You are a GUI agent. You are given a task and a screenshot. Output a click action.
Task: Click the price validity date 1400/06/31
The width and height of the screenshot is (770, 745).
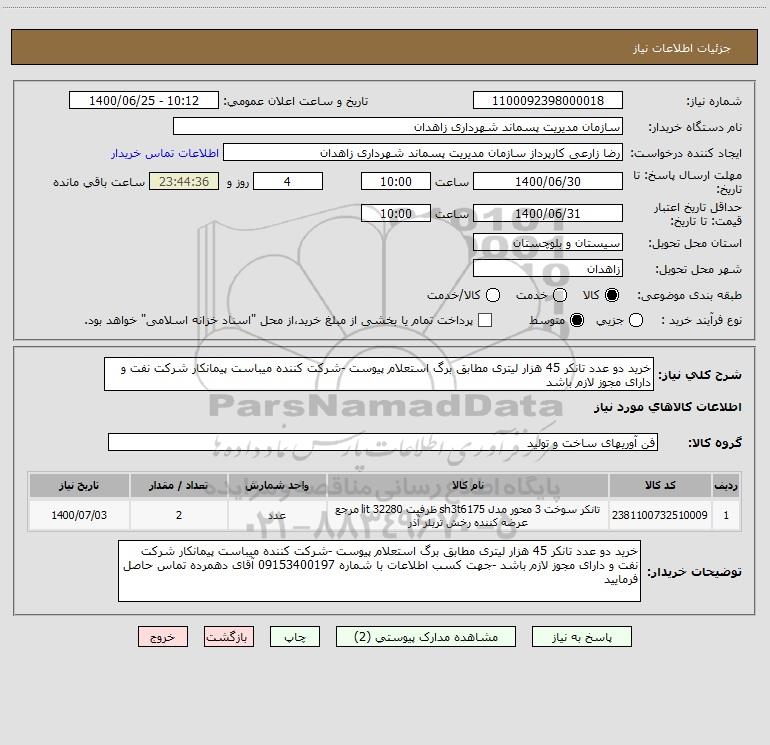[x=548, y=213]
